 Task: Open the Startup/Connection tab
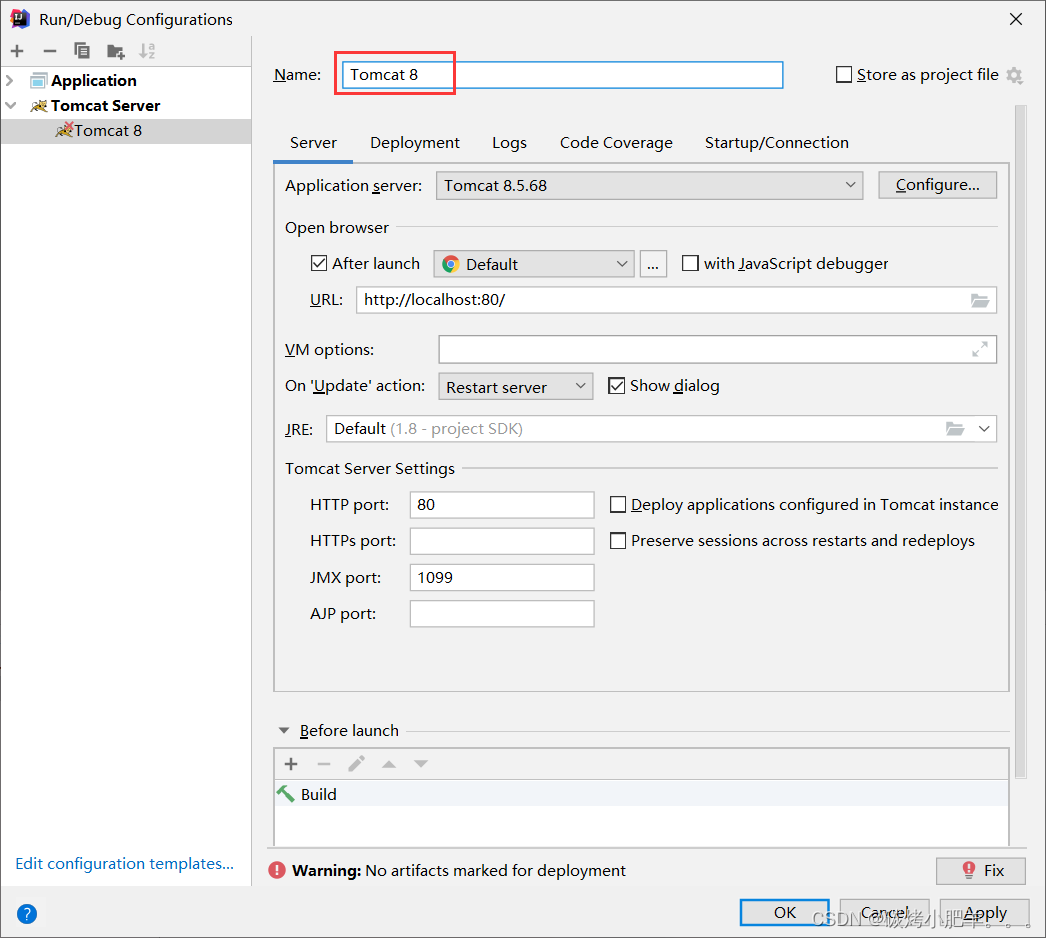pyautogui.click(x=776, y=143)
